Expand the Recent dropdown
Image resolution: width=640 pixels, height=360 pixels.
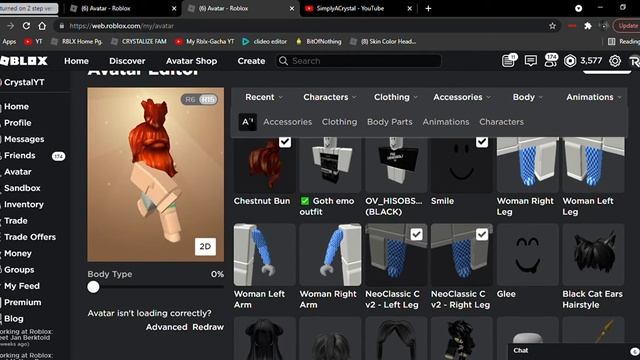tap(264, 97)
